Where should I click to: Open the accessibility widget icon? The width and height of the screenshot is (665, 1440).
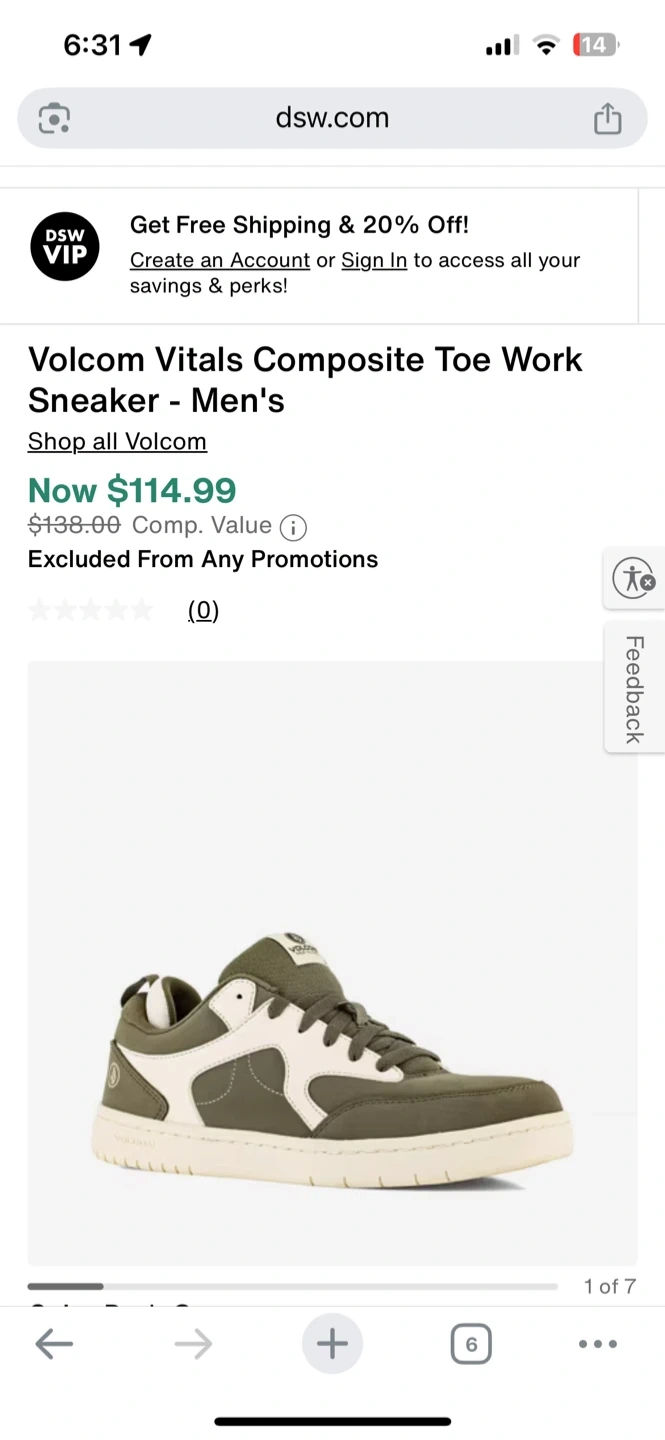[x=633, y=578]
